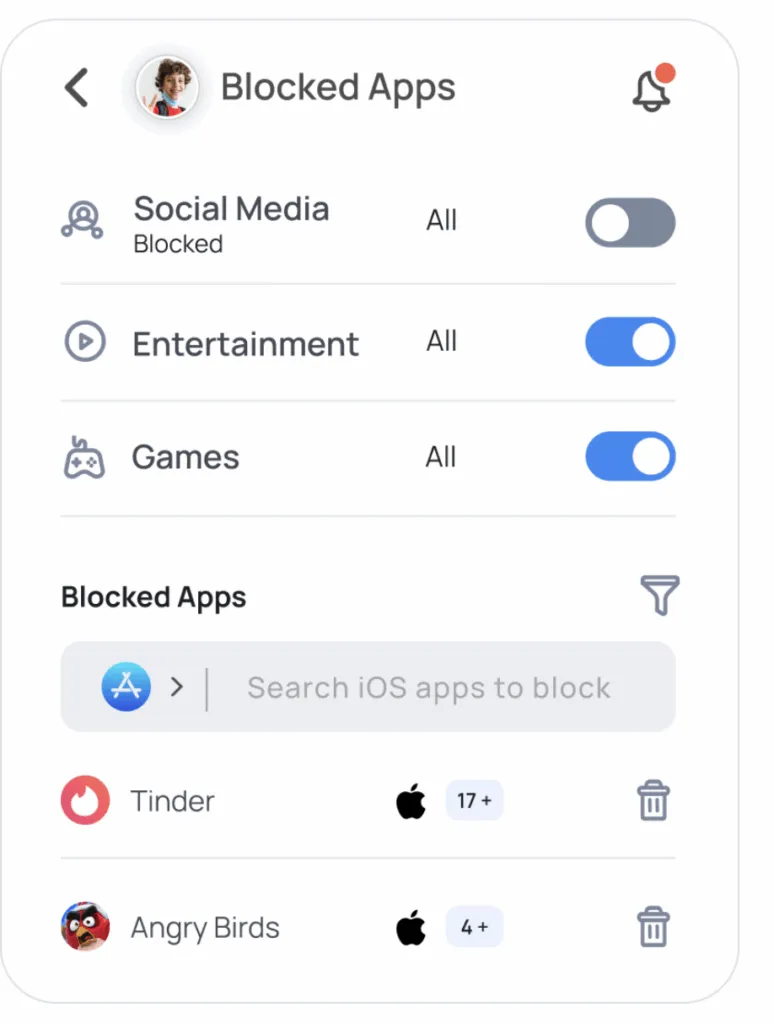Open the Games 'All' selector
Screen dimensions: 774x1024
coord(441,458)
